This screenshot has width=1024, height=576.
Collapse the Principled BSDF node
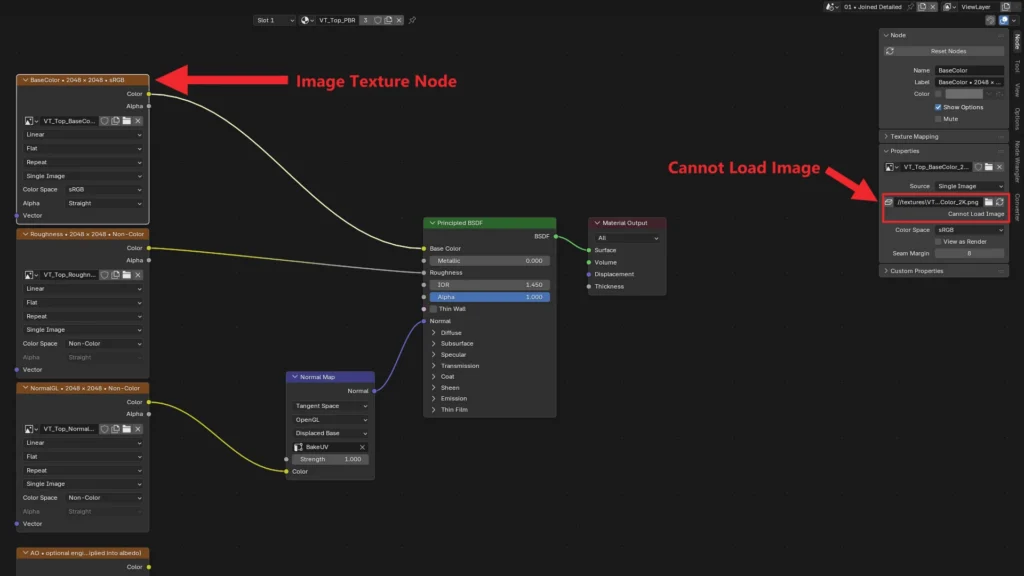432,223
